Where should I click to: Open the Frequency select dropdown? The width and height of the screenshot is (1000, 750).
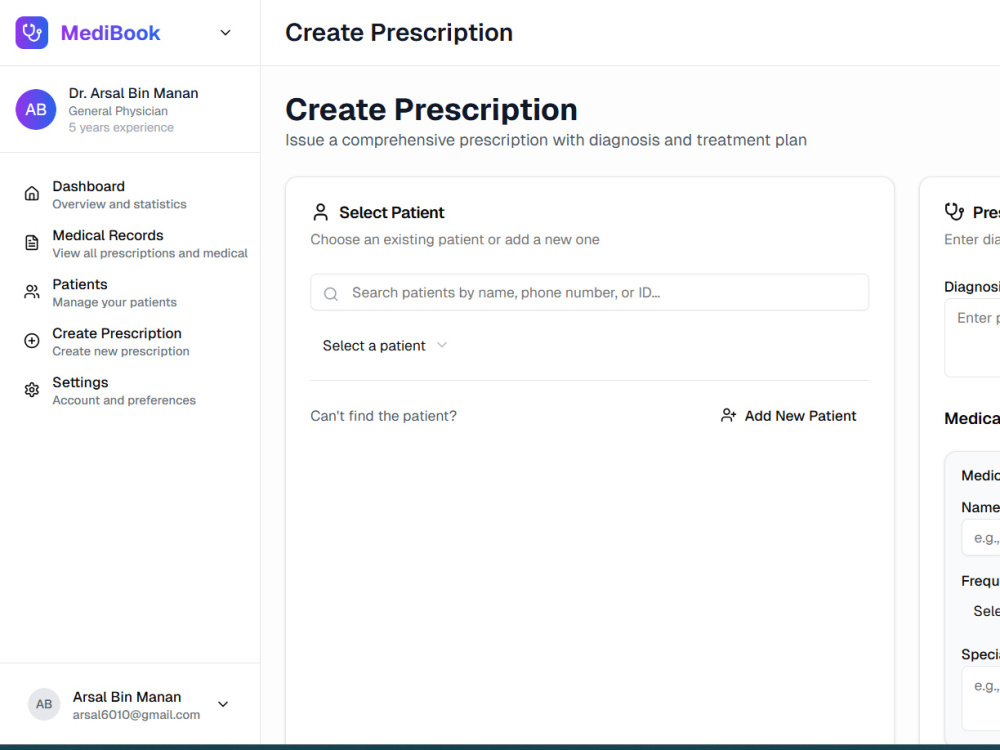pos(981,611)
